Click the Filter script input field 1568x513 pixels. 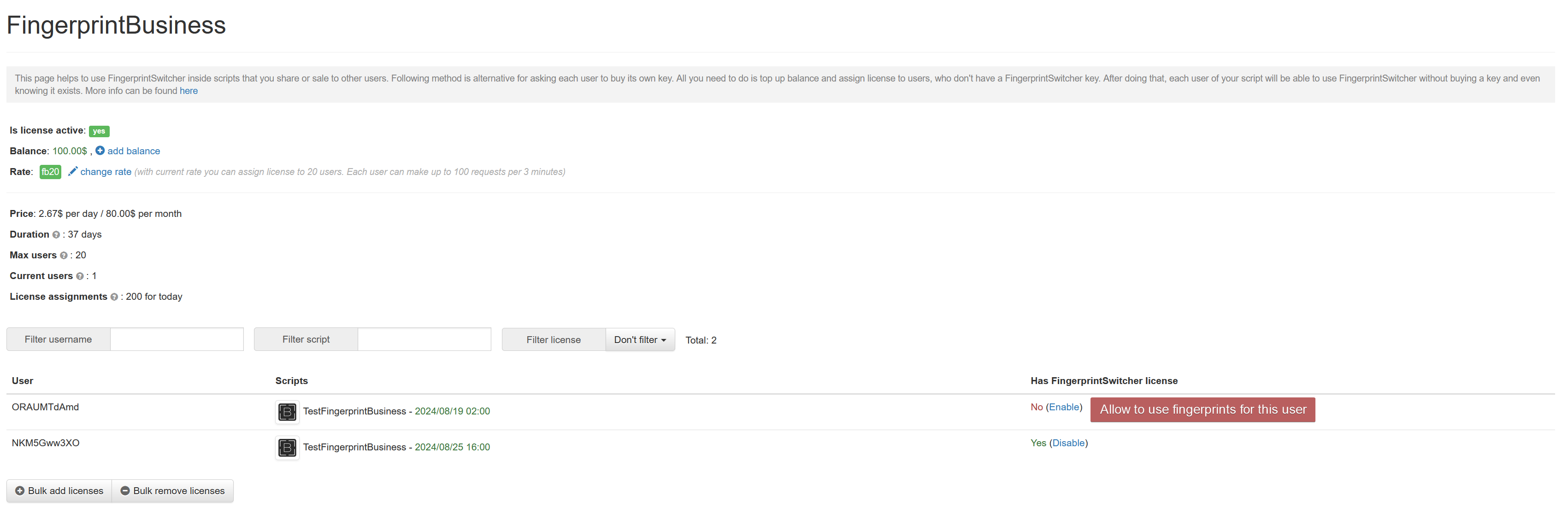point(424,339)
